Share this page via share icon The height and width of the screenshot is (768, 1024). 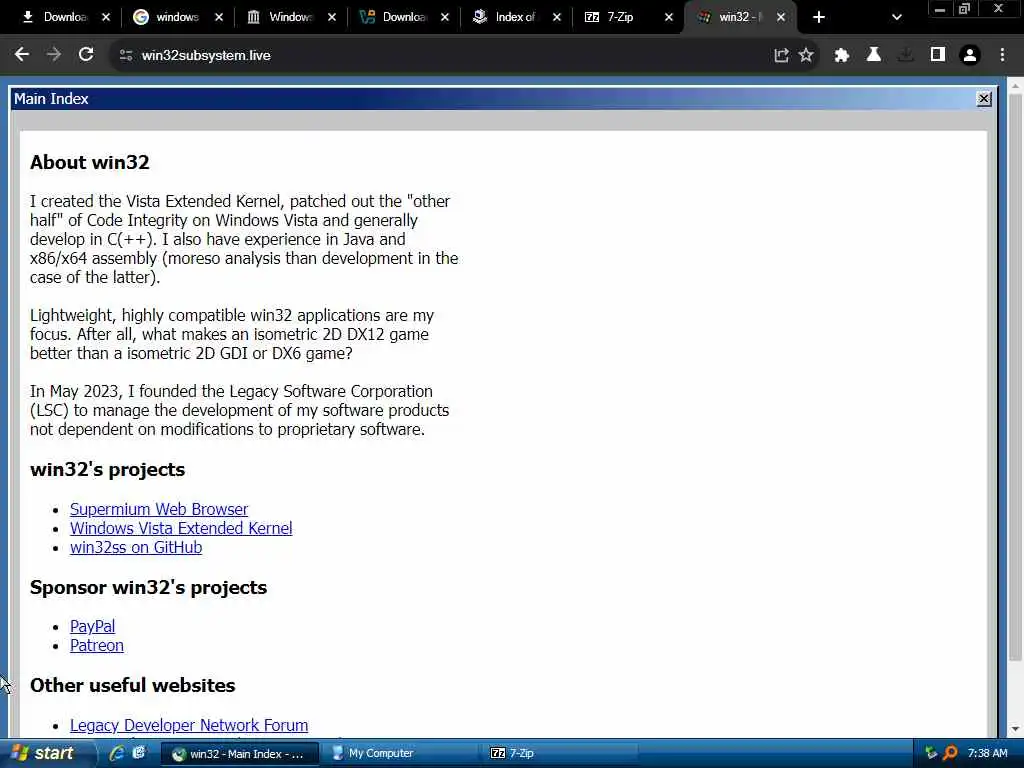coord(781,56)
